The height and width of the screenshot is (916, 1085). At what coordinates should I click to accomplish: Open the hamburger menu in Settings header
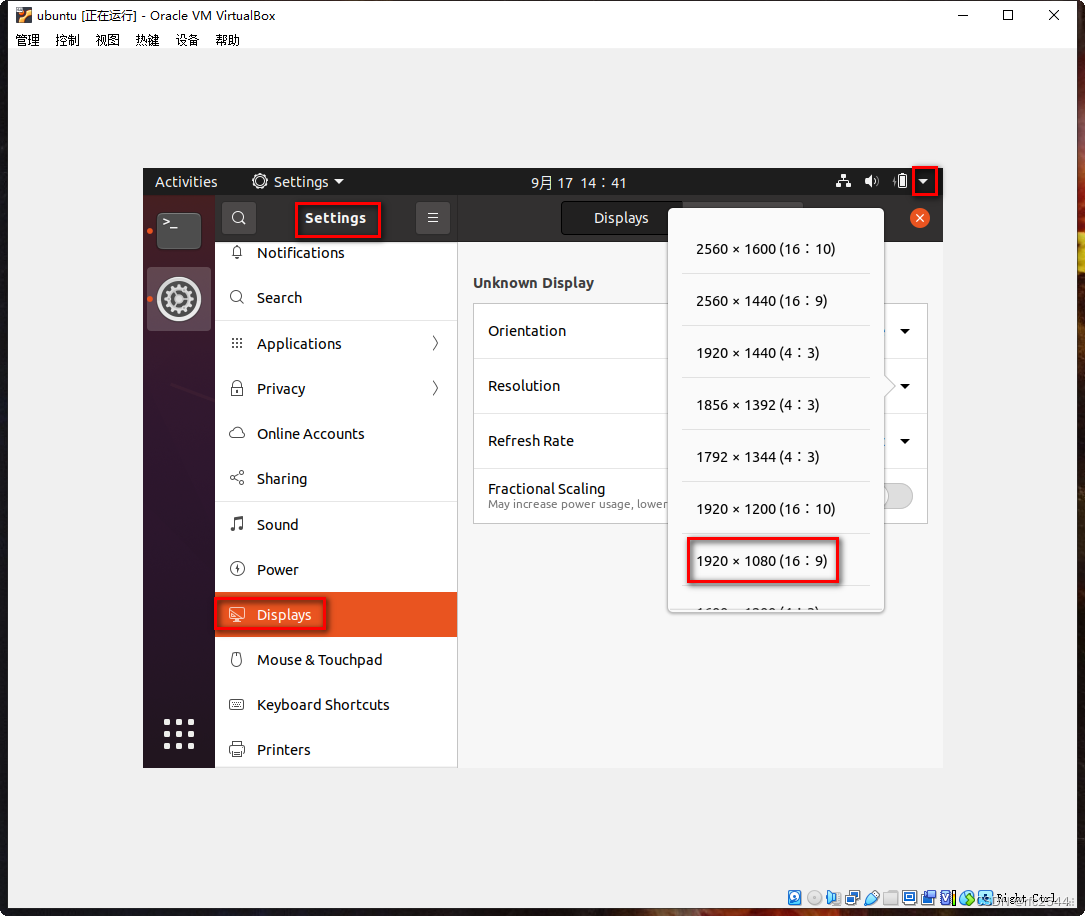(x=433, y=218)
